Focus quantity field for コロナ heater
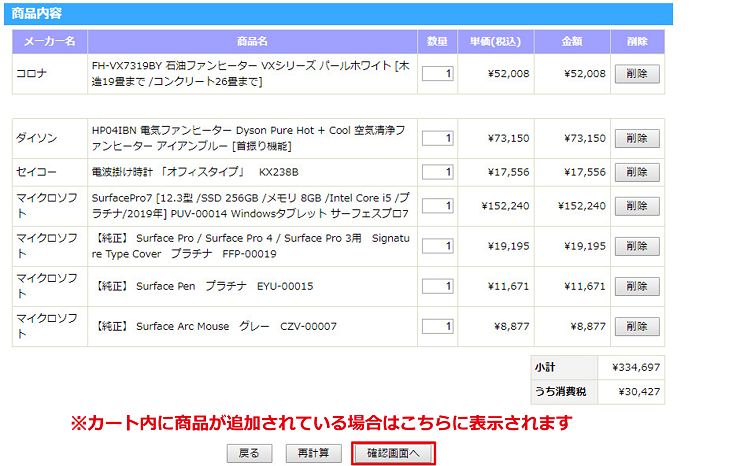 tap(438, 74)
